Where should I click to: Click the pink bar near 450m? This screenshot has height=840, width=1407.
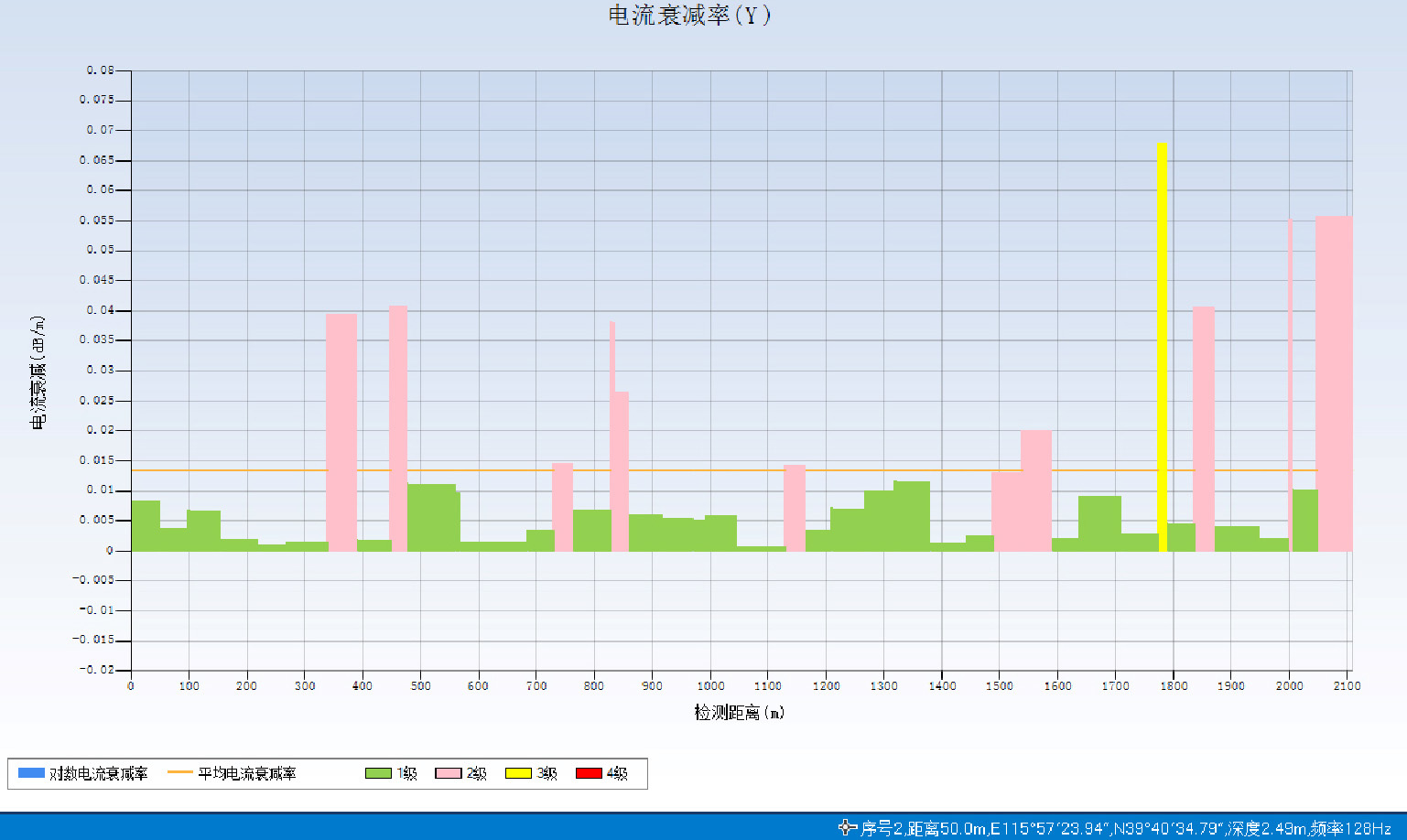[x=398, y=428]
